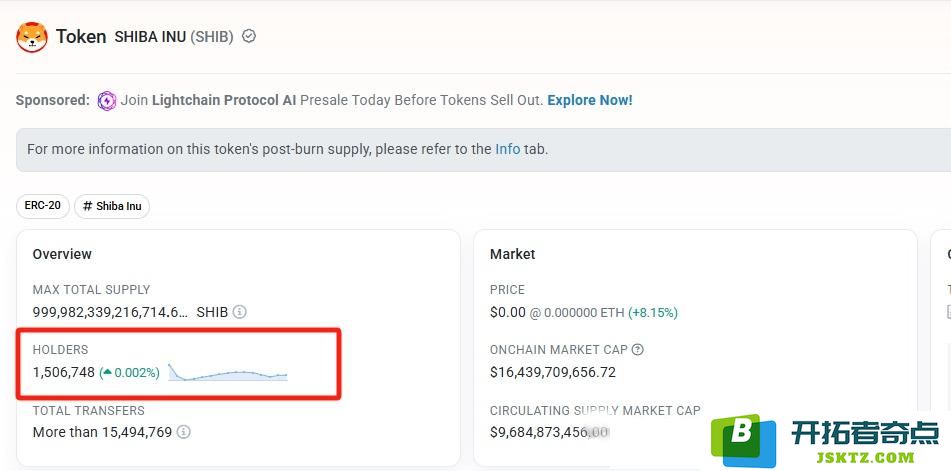
Task: Select the # Shiba Inu tag
Action: click(x=112, y=206)
